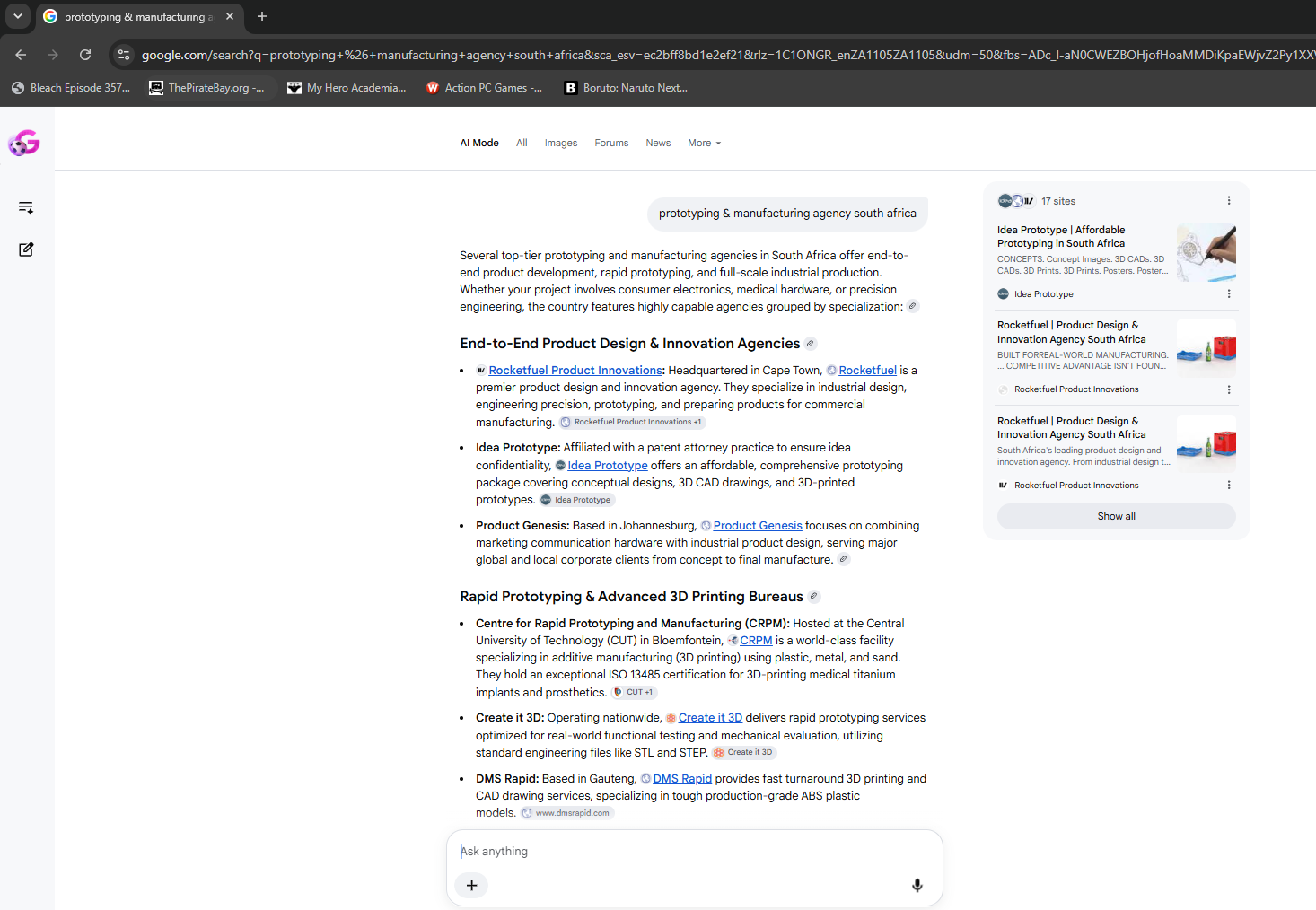Switch to the News tab
The width and height of the screenshot is (1316, 910).
(x=658, y=143)
